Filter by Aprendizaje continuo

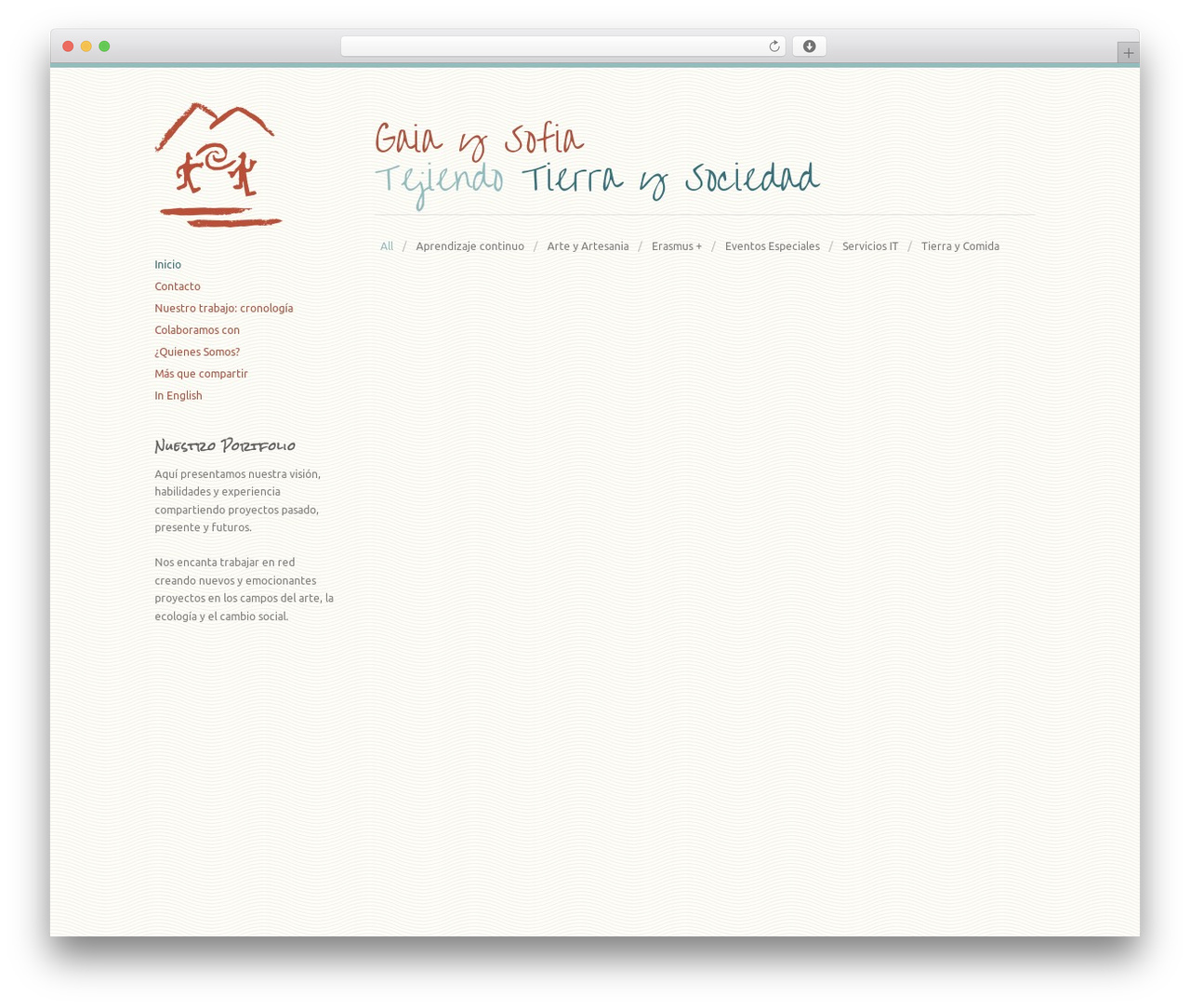469,246
